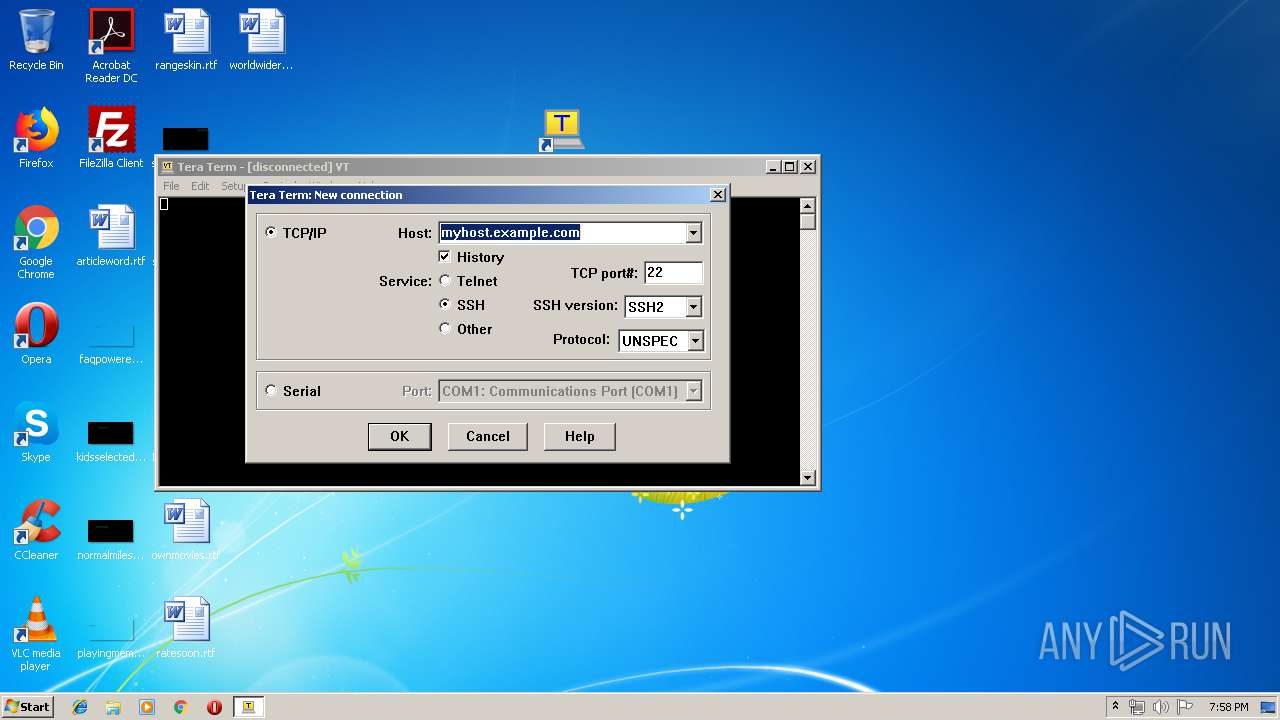Select the Recycle Bin desktop icon

(36, 40)
